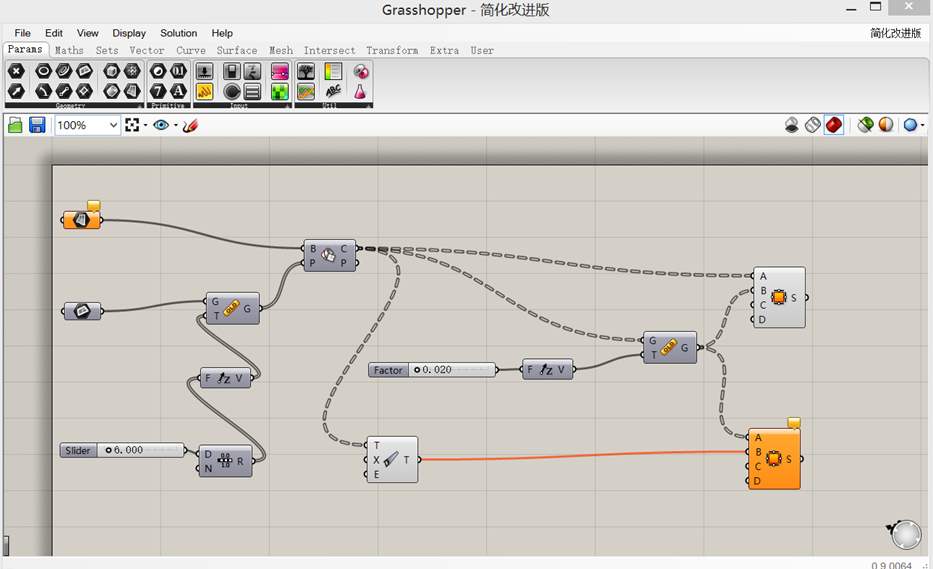The image size is (933, 569).
Task: Click the Slider component showing 6.000
Action: tap(122, 450)
